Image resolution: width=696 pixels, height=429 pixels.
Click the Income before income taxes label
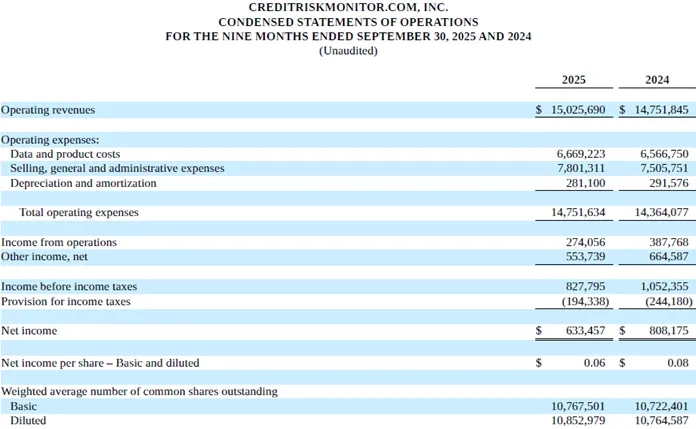point(68,286)
